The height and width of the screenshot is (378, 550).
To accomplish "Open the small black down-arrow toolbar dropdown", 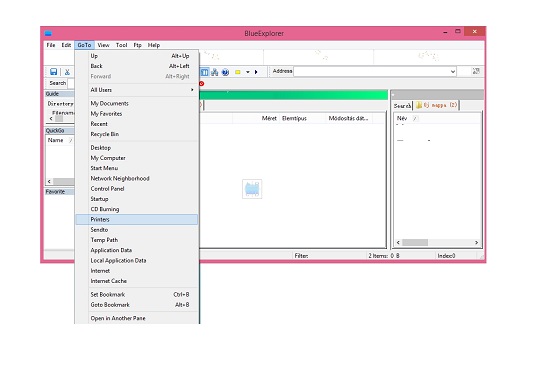I will click(x=248, y=72).
